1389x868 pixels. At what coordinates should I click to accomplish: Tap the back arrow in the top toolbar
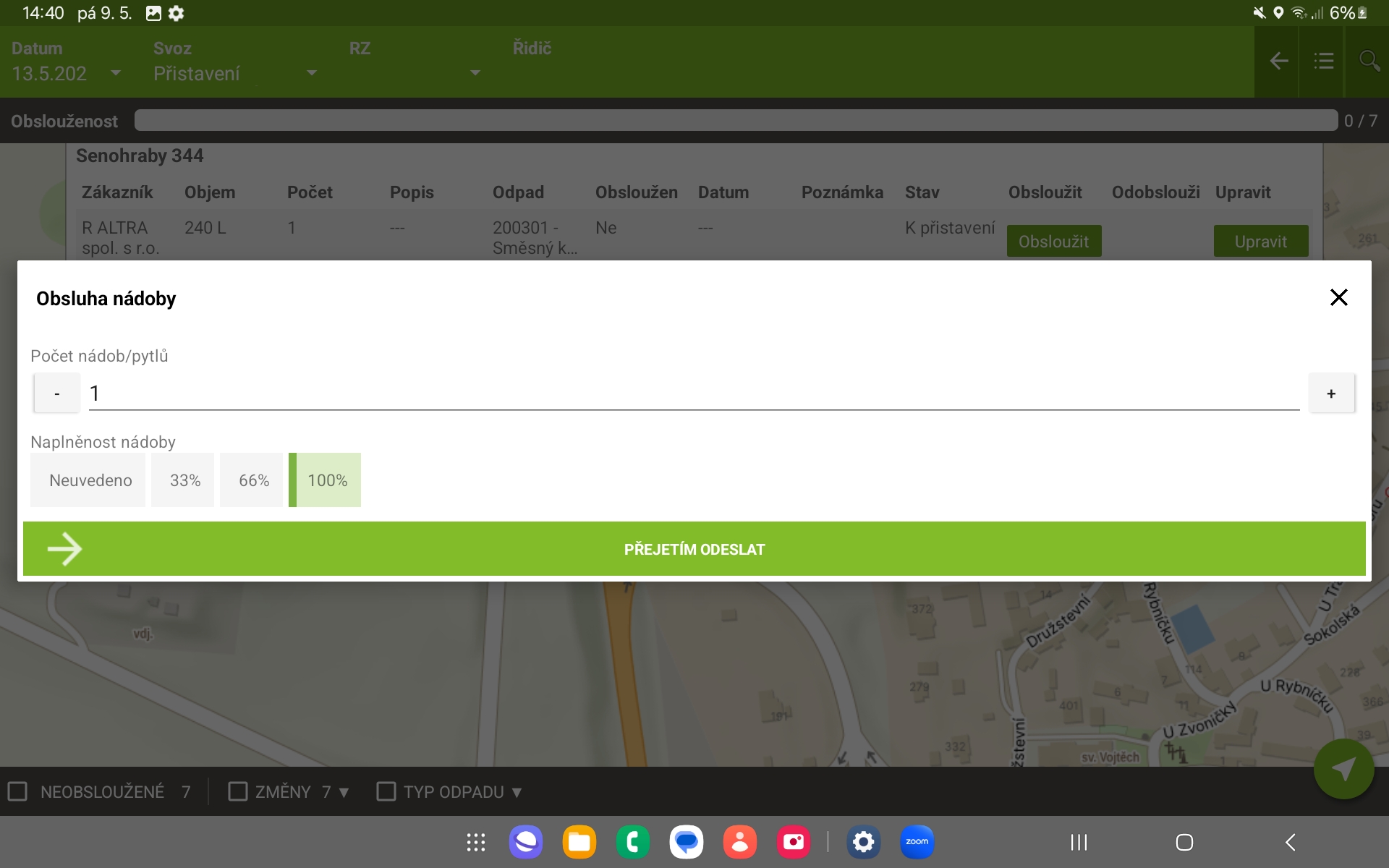pos(1278,61)
